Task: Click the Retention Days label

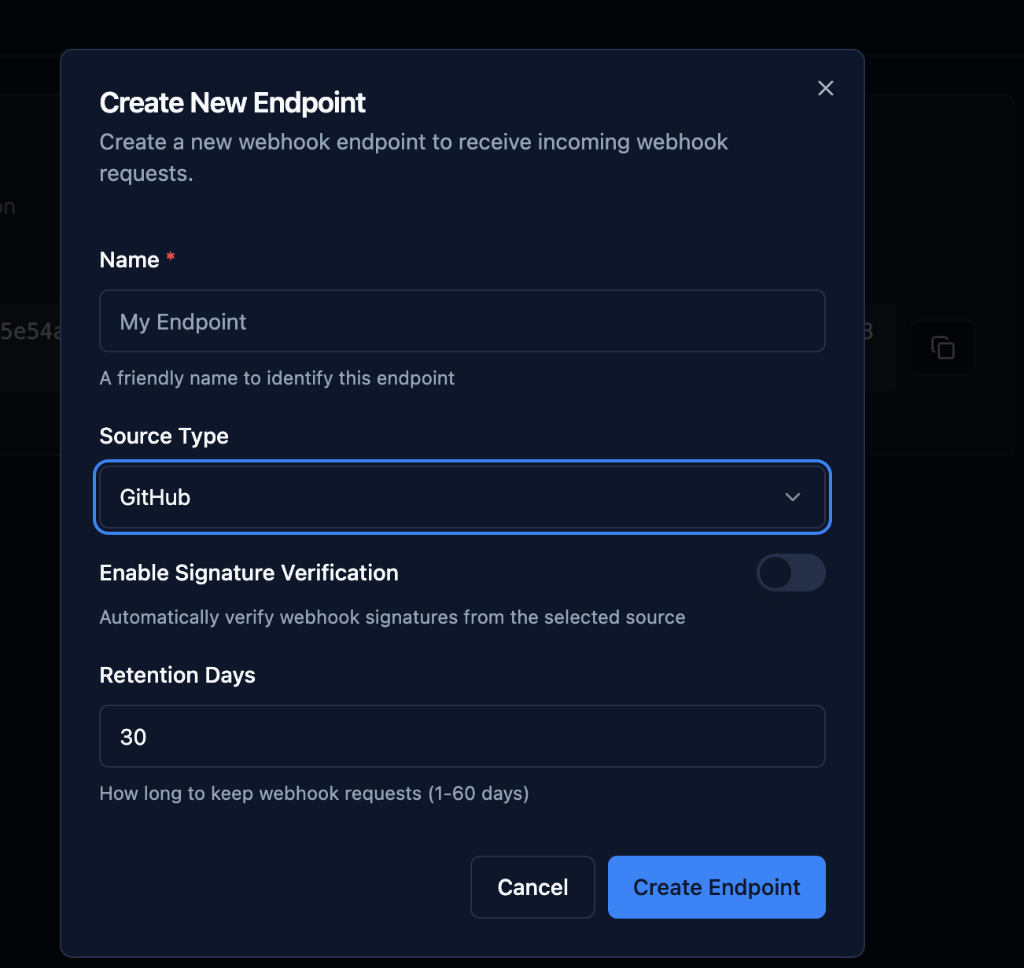Action: [177, 675]
